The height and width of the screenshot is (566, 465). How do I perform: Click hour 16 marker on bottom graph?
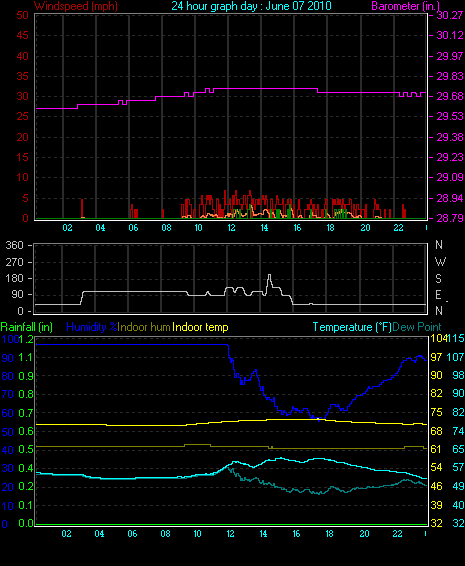pos(296,534)
